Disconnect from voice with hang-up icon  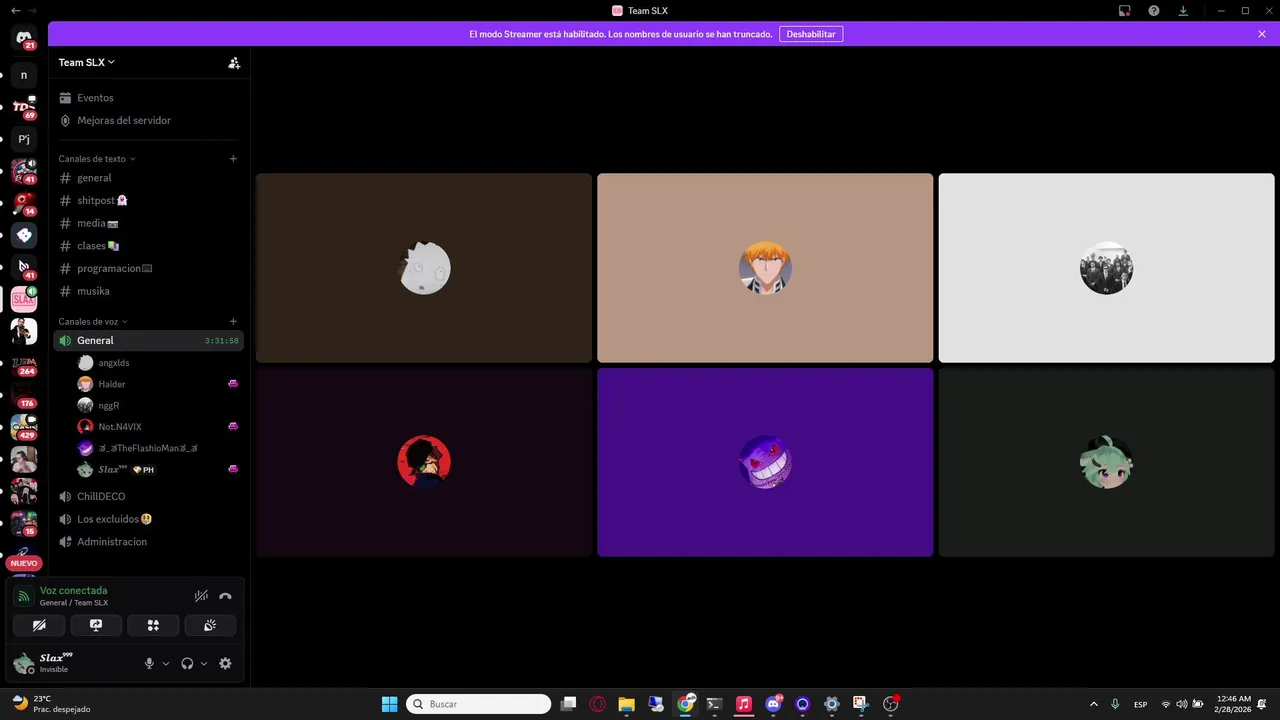(x=225, y=596)
